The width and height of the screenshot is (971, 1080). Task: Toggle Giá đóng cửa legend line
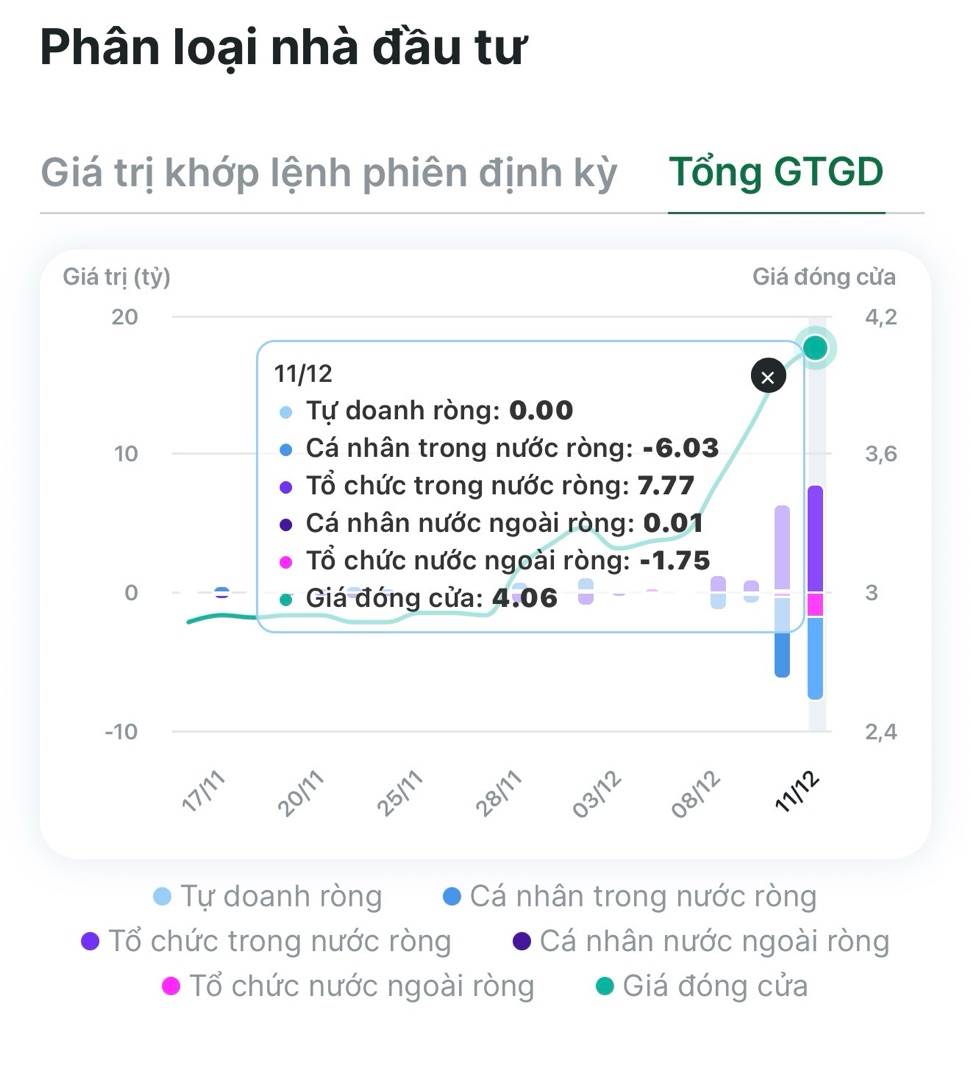point(701,987)
